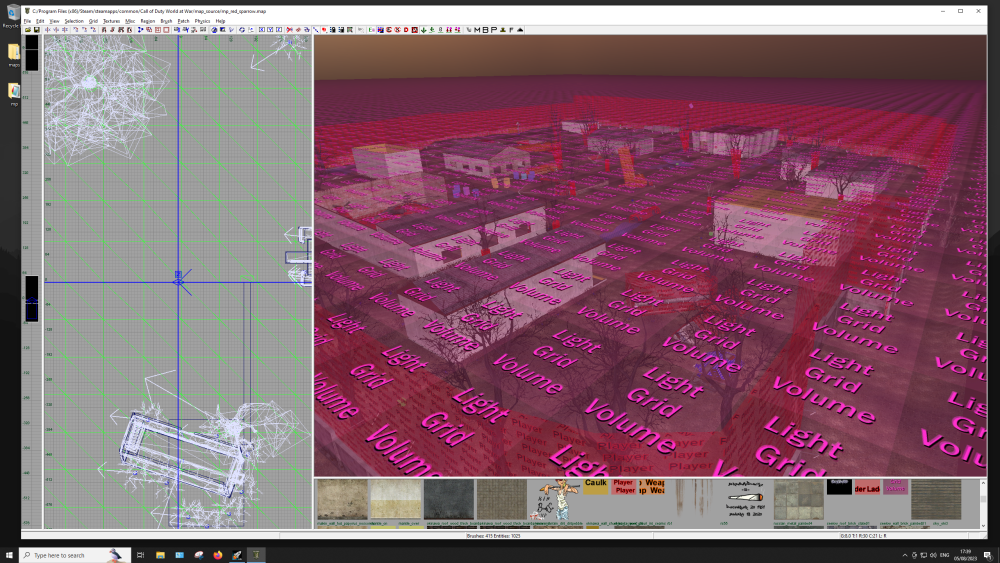
Task: Click the red D toolbar icon
Action: [x=406, y=29]
